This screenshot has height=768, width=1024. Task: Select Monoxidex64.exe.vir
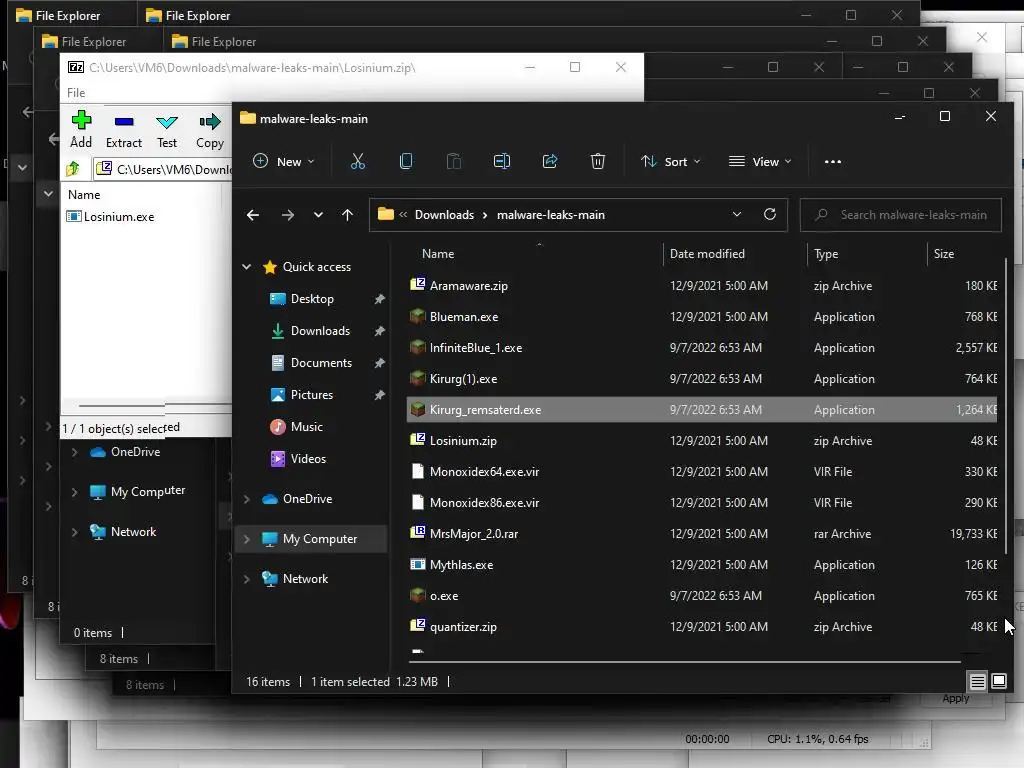pyautogui.click(x=702, y=472)
